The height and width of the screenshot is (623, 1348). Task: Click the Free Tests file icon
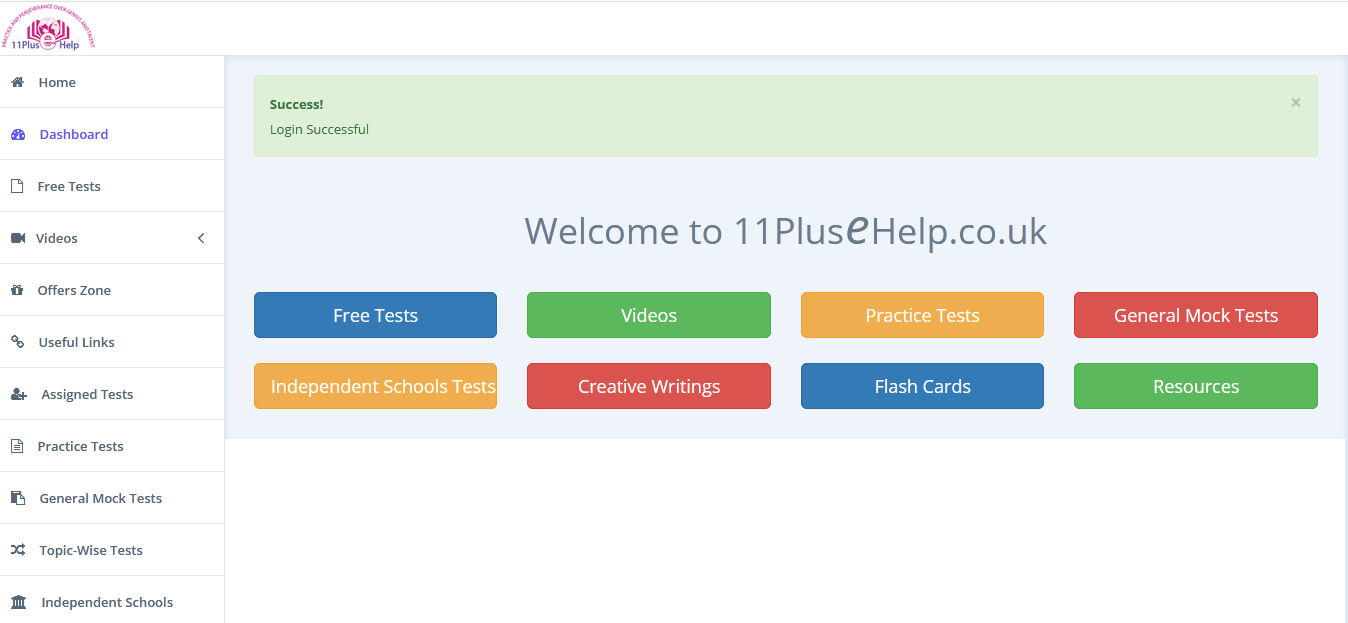point(17,186)
